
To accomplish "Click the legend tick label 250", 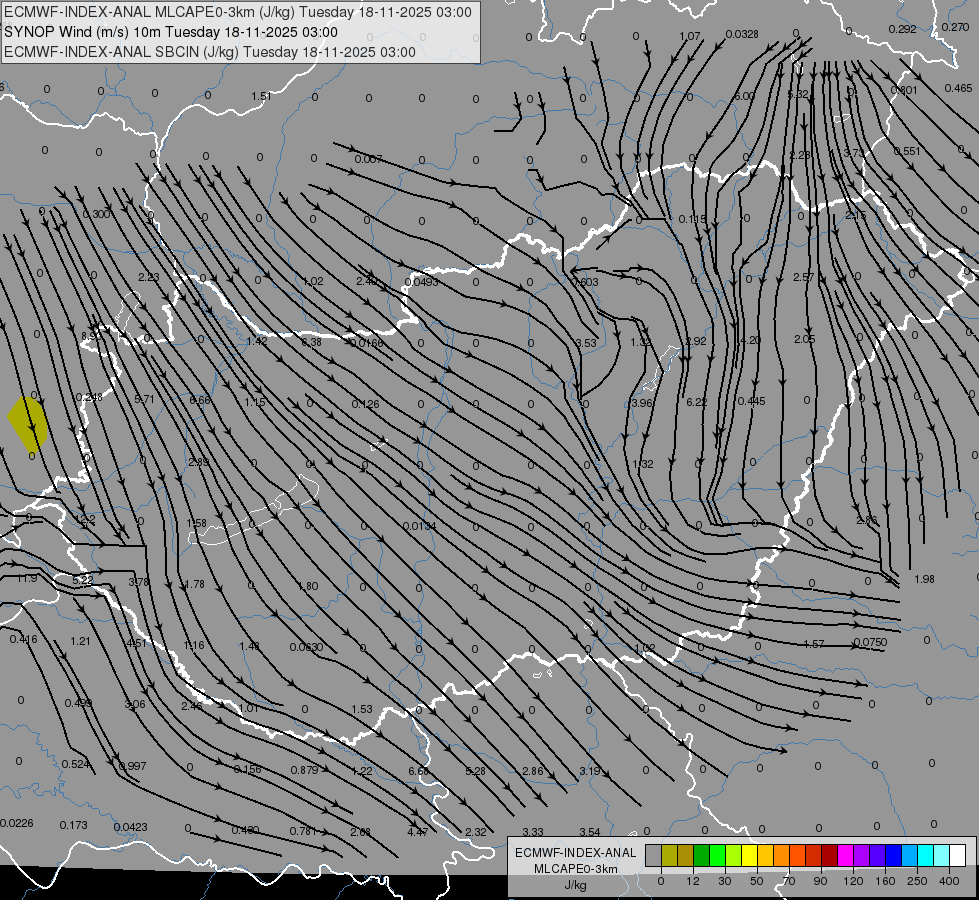I will [917, 881].
